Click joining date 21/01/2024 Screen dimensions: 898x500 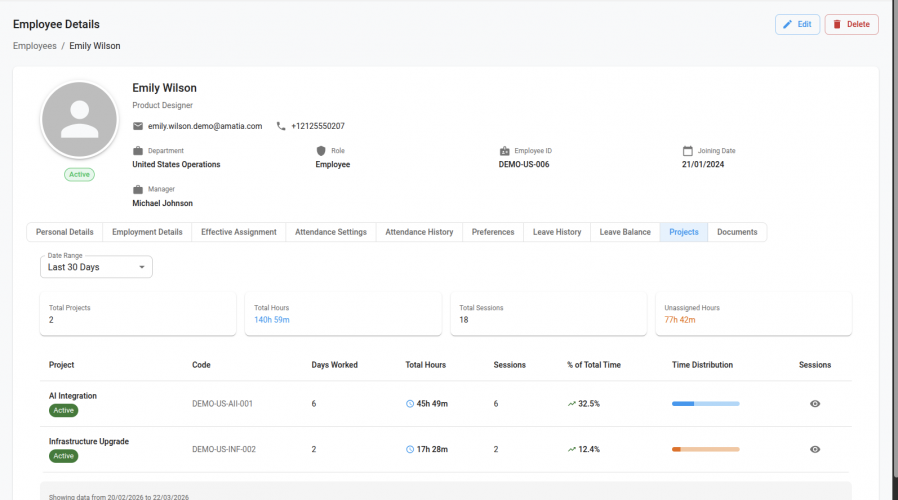[x=703, y=164]
